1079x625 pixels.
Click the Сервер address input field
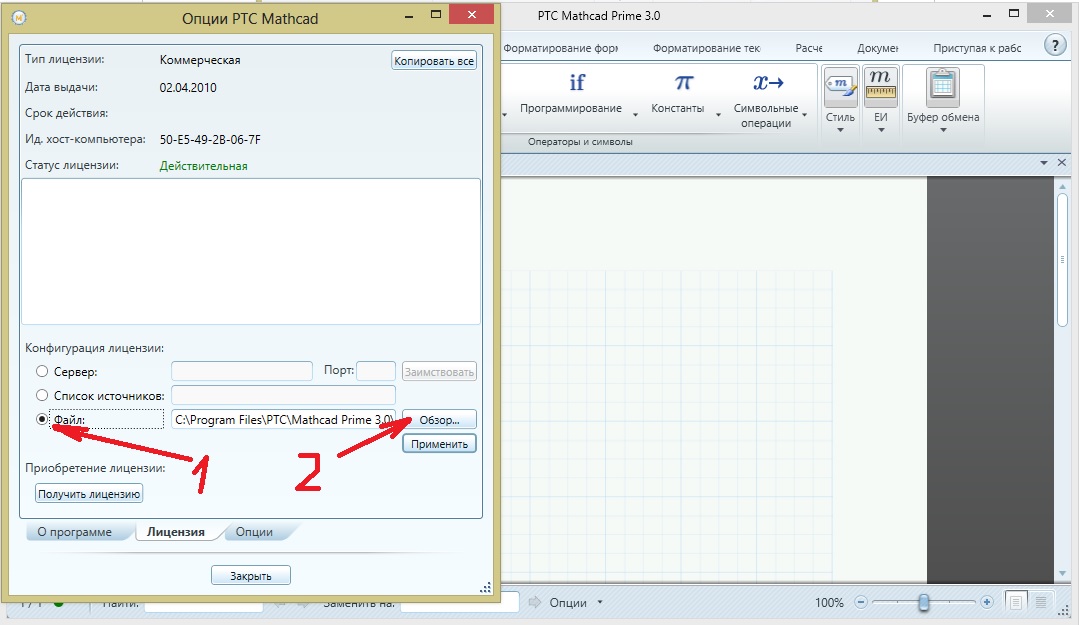click(x=242, y=371)
